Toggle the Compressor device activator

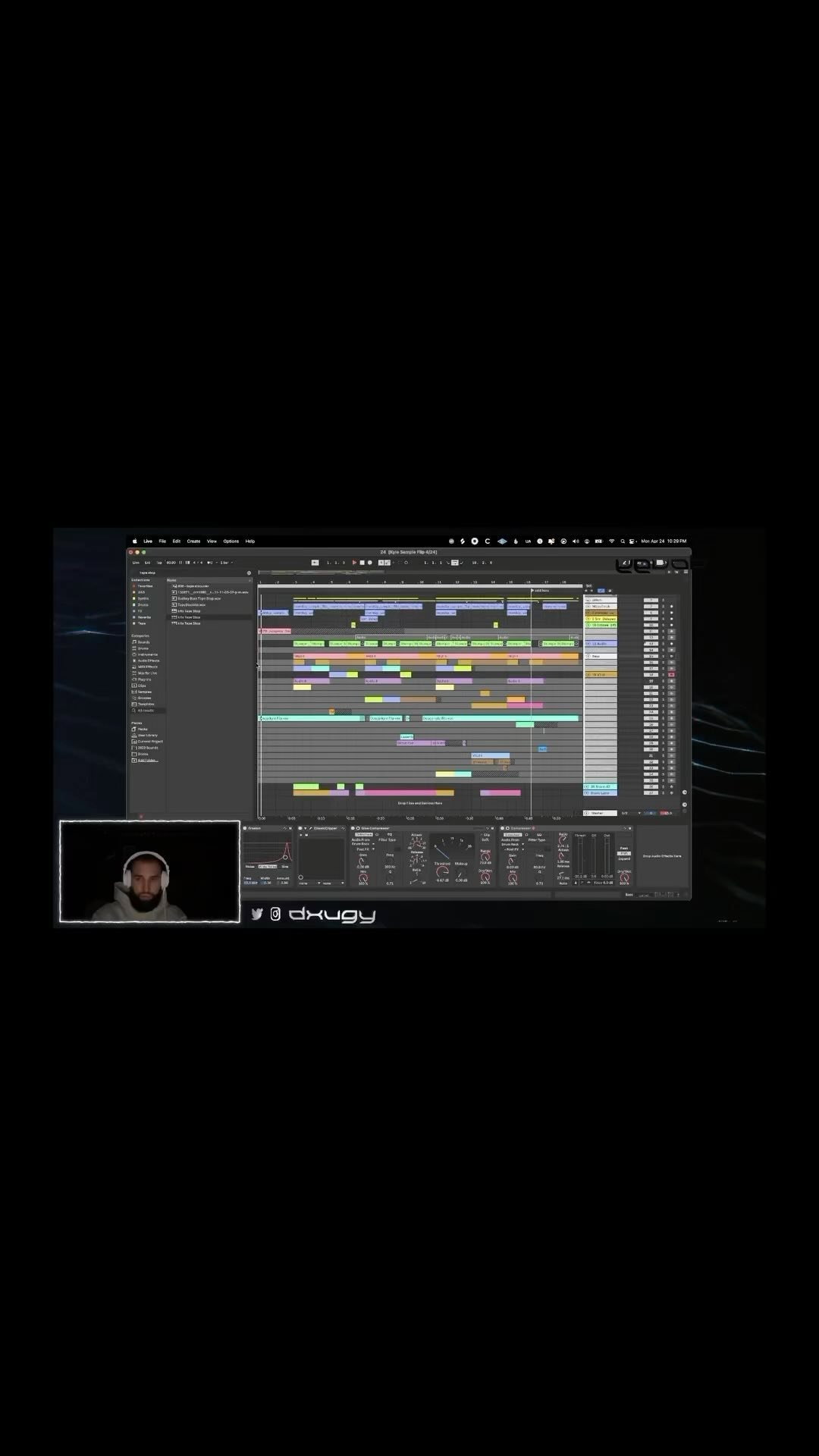(x=501, y=828)
